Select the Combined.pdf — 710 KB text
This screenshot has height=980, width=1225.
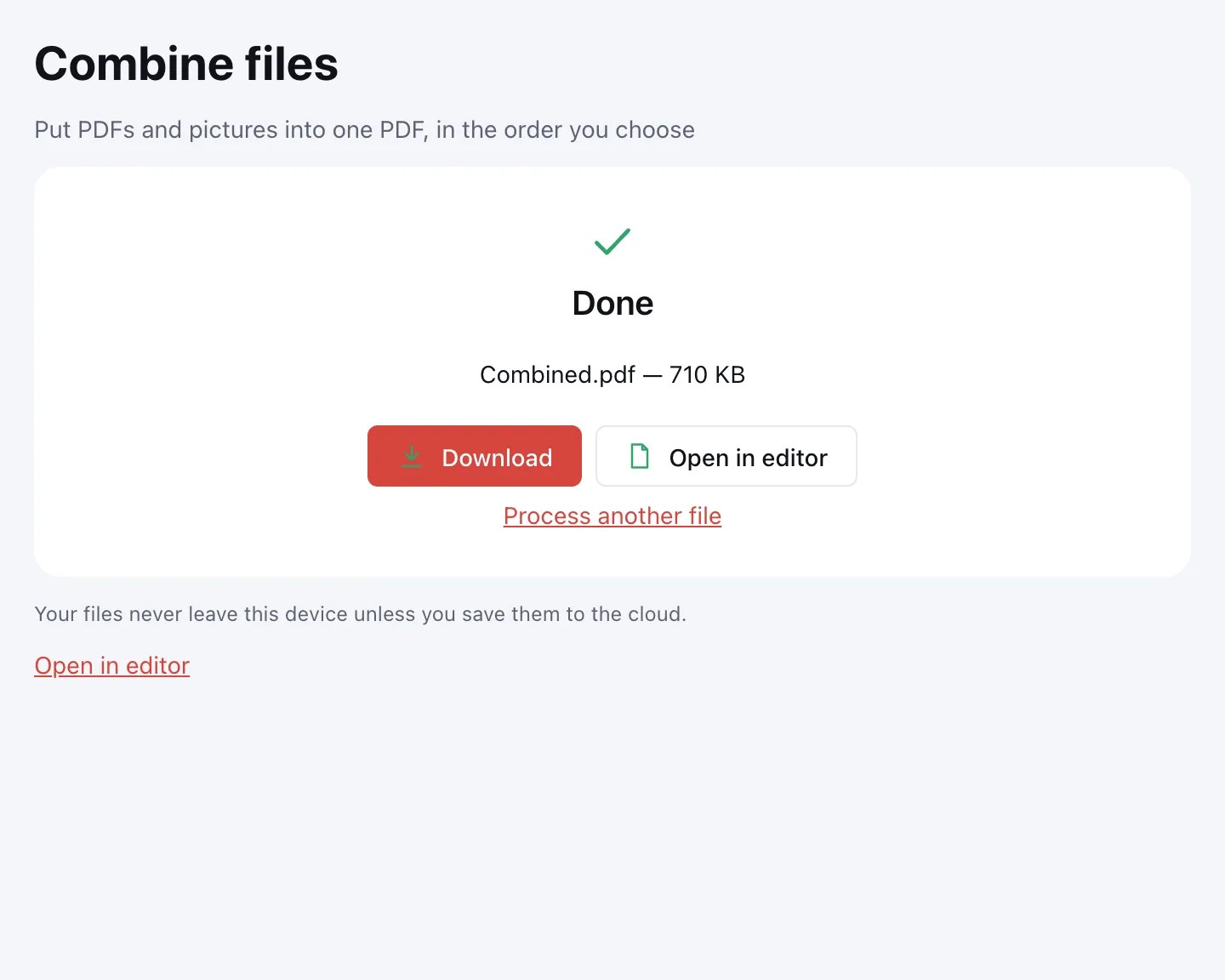click(x=612, y=374)
